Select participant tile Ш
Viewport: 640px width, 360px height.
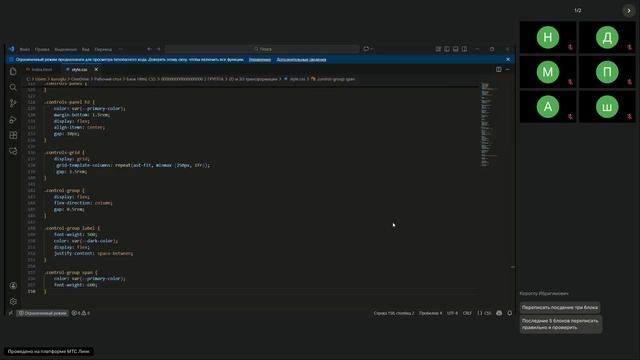click(x=607, y=107)
